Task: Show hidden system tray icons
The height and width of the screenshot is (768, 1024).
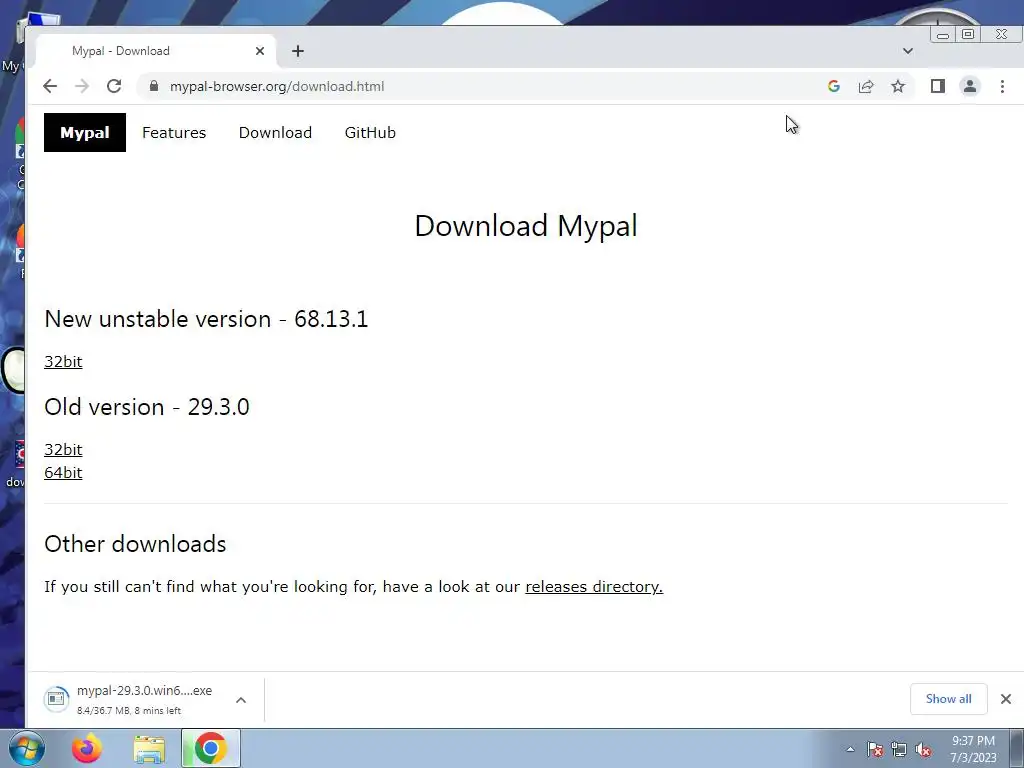Action: (x=850, y=749)
